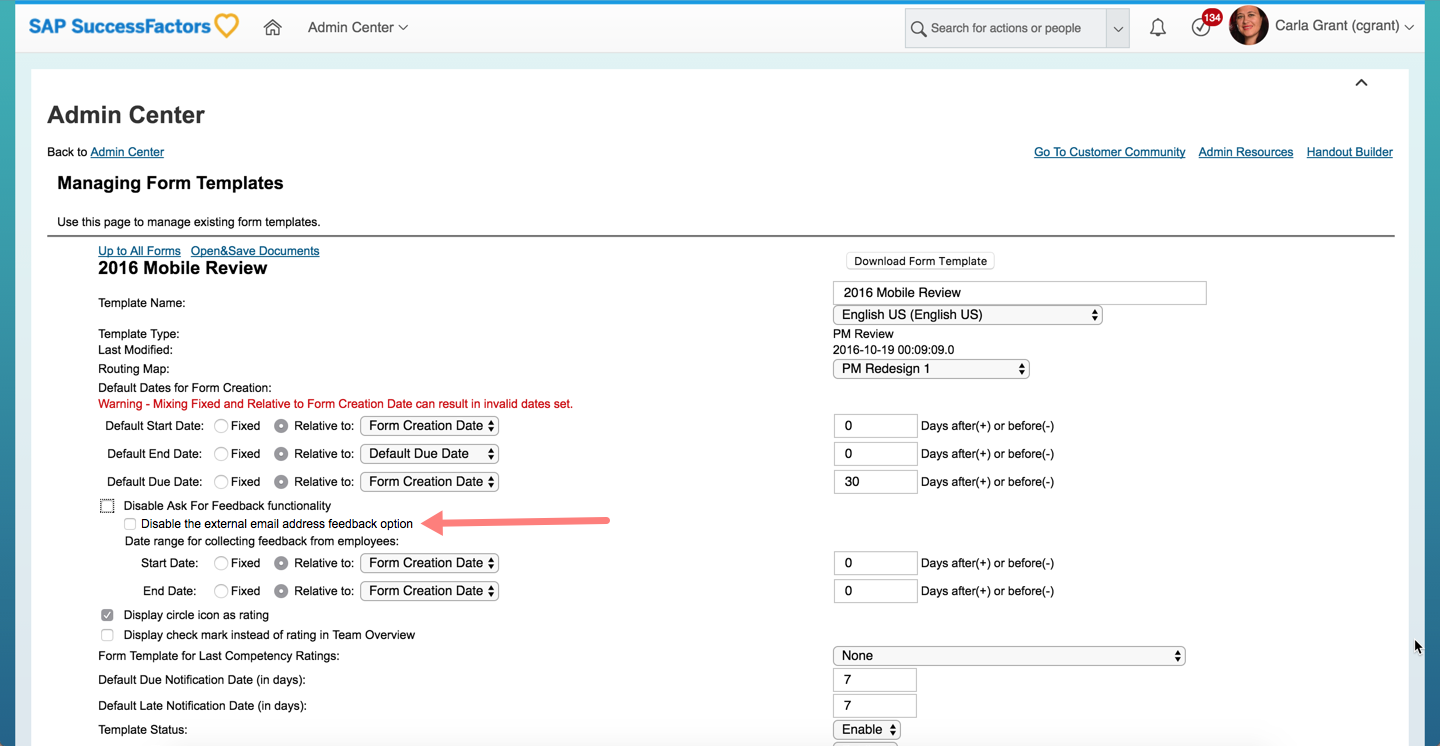Open the to-do checkmark with 134 badge
Viewport: 1440px width, 746px height.
click(1201, 28)
